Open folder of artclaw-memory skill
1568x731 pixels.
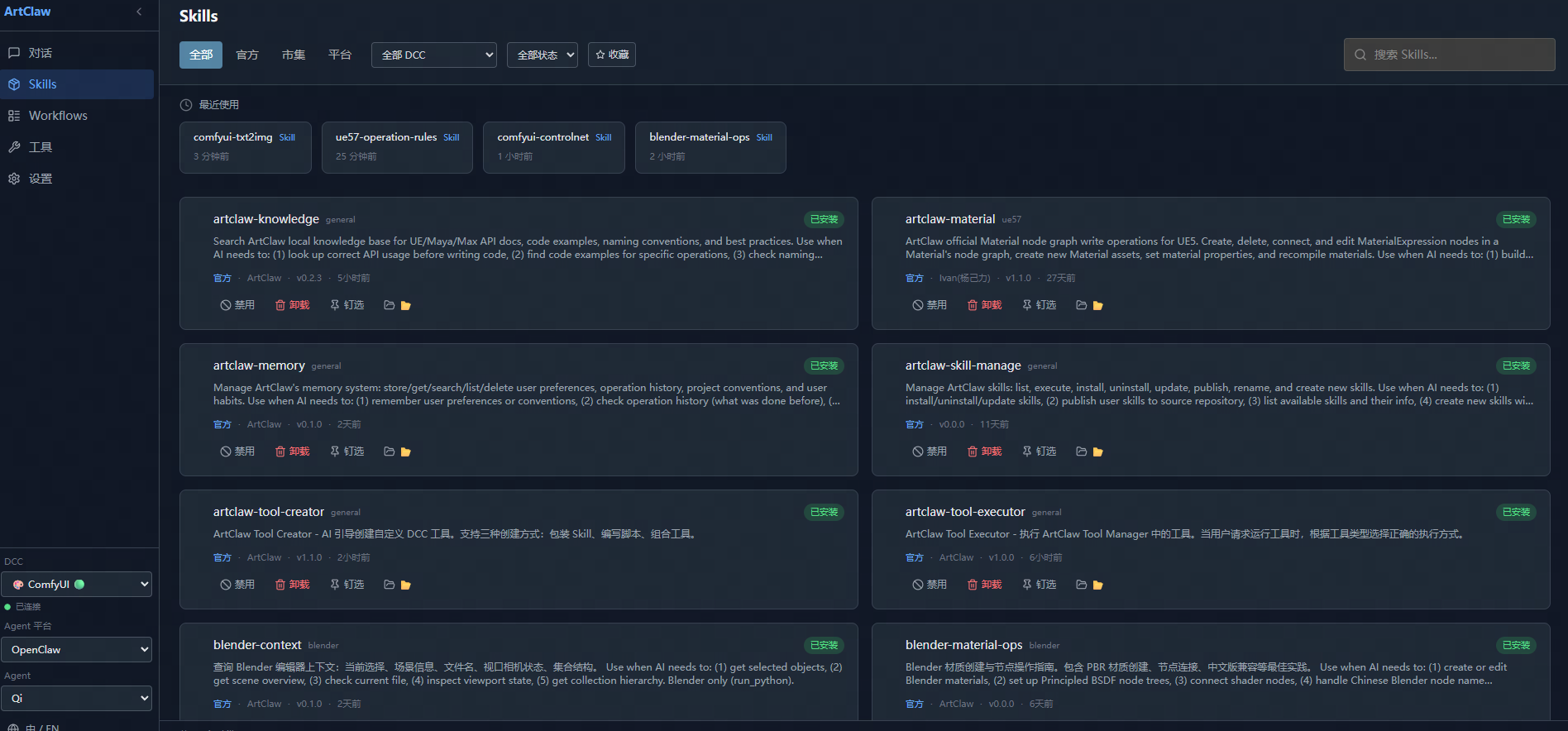pyautogui.click(x=398, y=451)
